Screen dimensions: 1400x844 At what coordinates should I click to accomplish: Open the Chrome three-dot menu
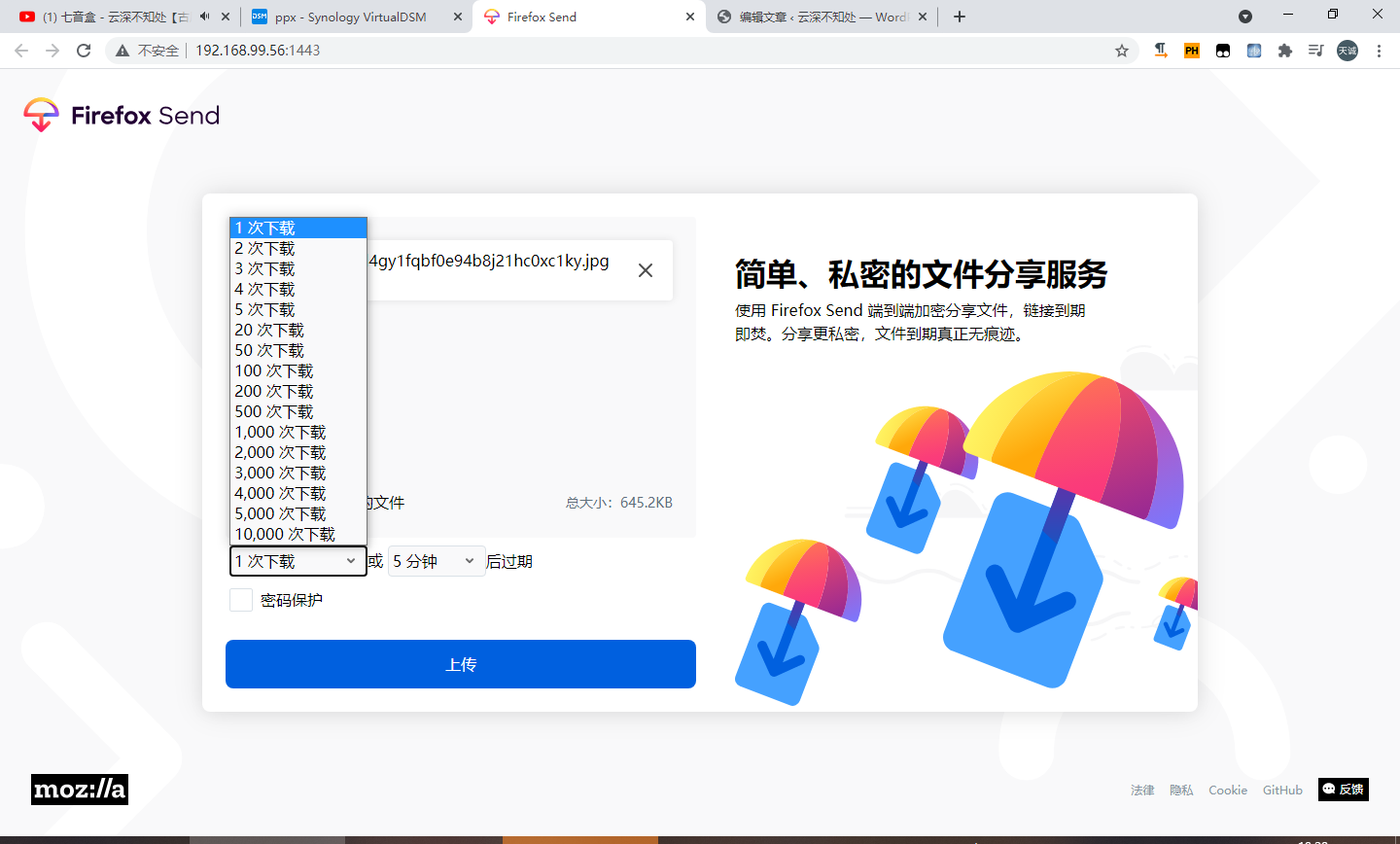(x=1380, y=51)
